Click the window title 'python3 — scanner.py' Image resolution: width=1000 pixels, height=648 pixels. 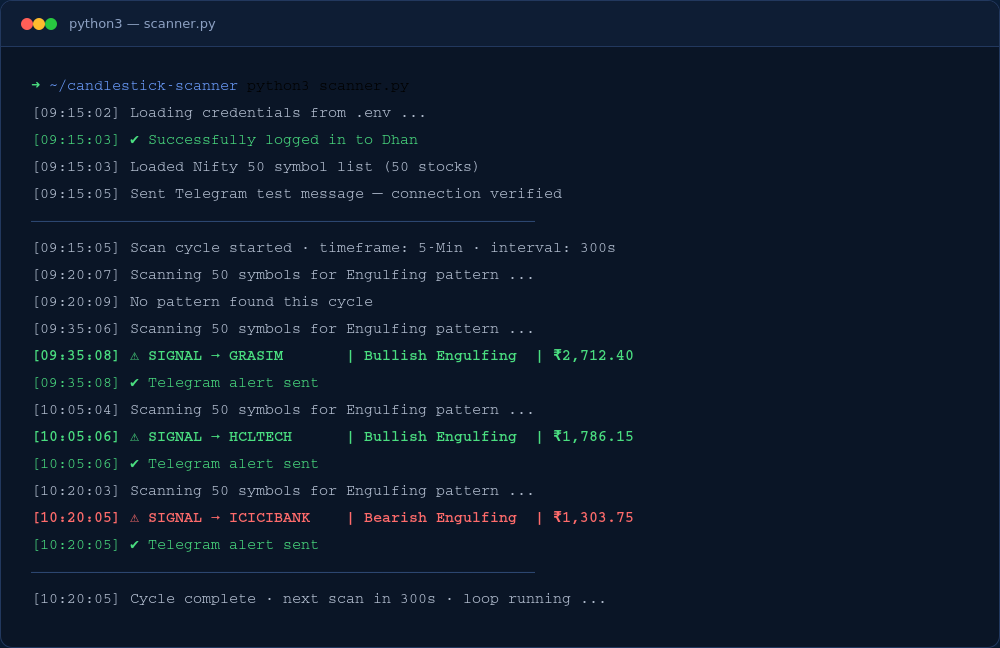click(142, 24)
